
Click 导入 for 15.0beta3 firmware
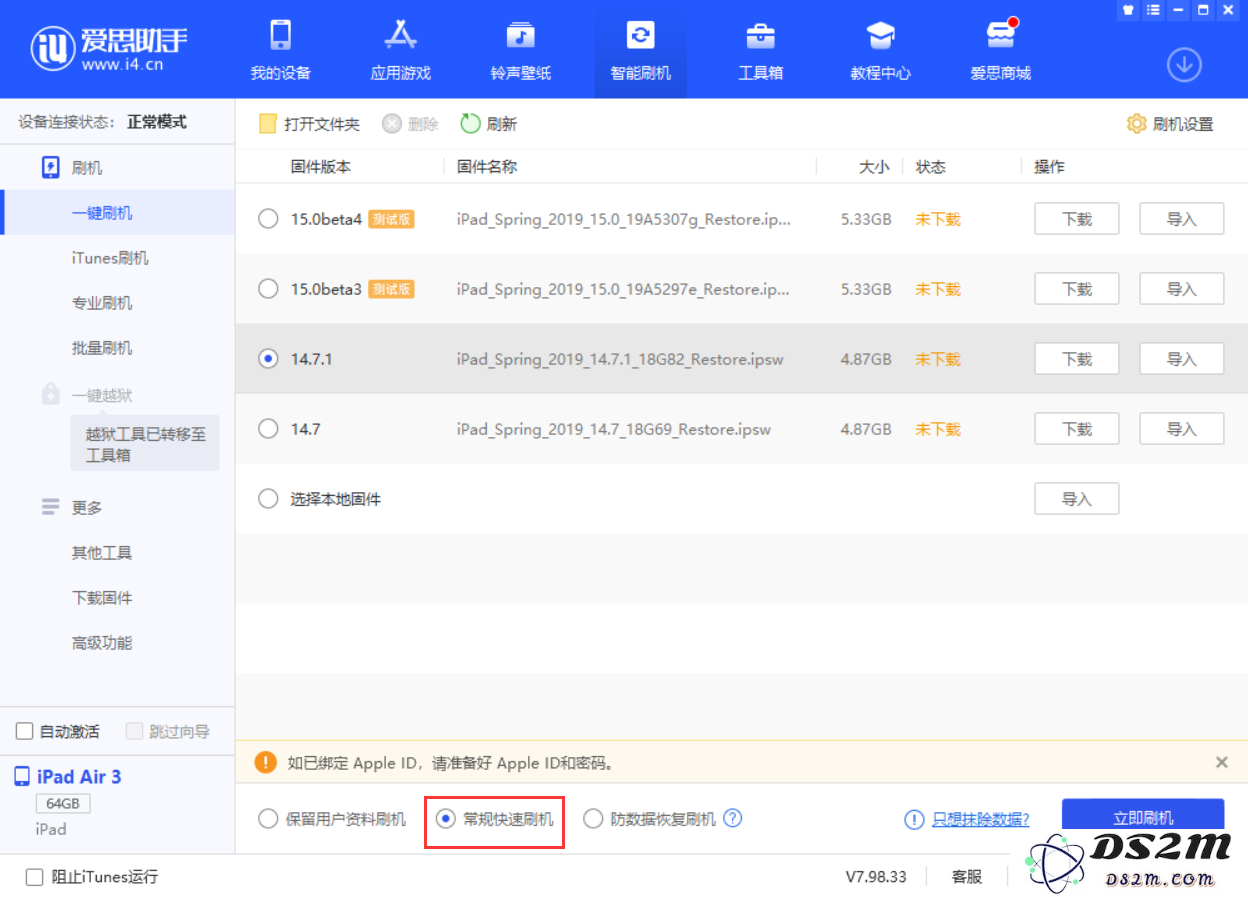pyautogui.click(x=1182, y=289)
